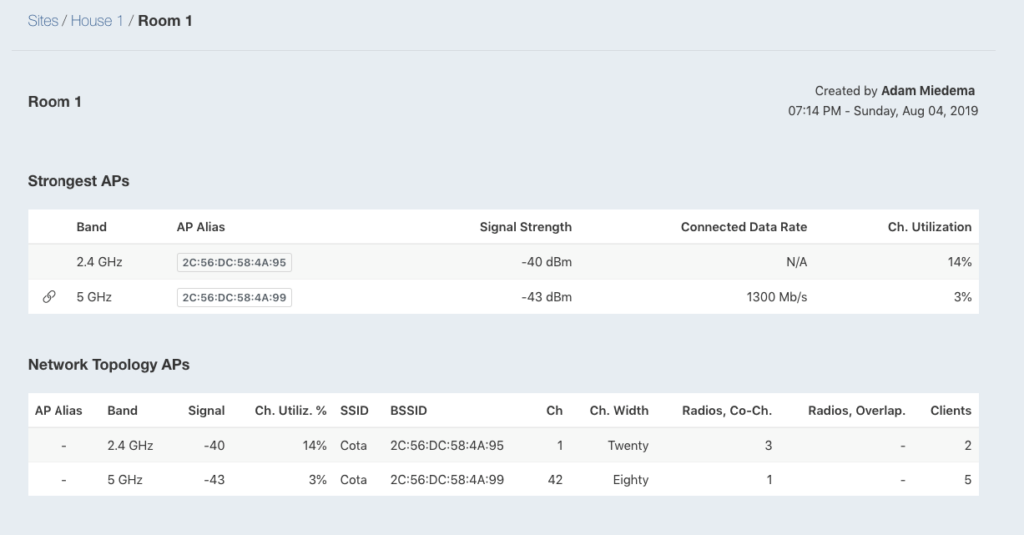
Task: Click the SSID column header
Action: 354,410
